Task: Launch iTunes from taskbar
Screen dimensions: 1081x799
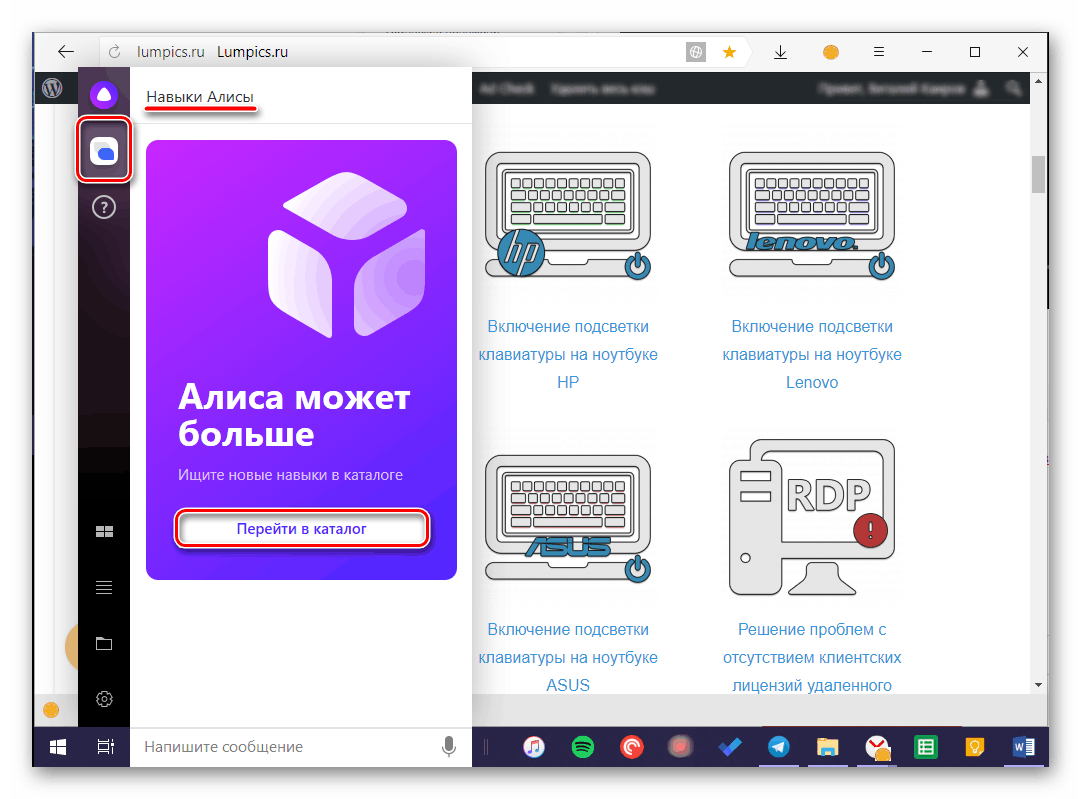Action: pyautogui.click(x=534, y=747)
